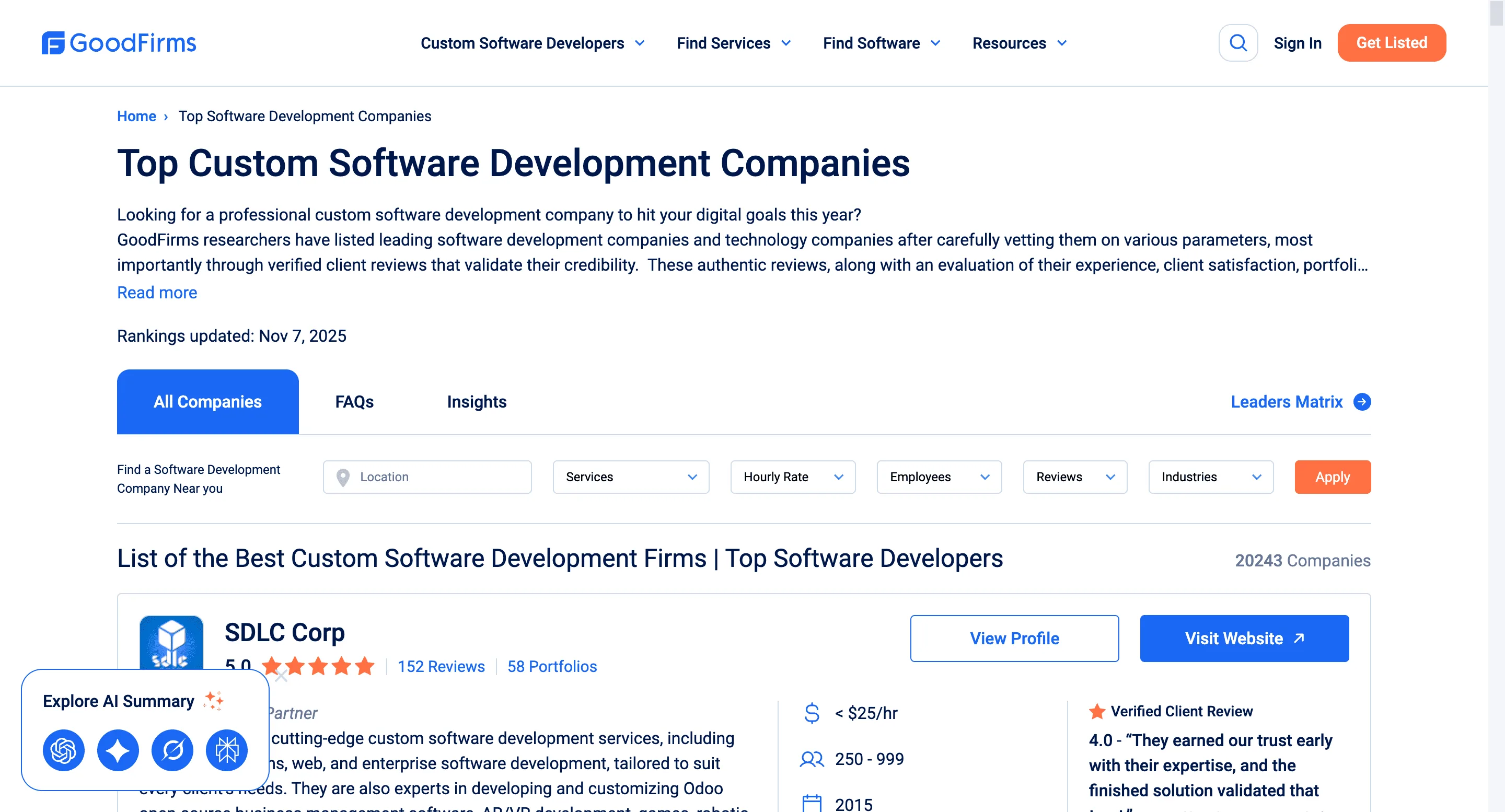Select the Perplexity AI summary icon
This screenshot has height=812, width=1505.
(227, 750)
